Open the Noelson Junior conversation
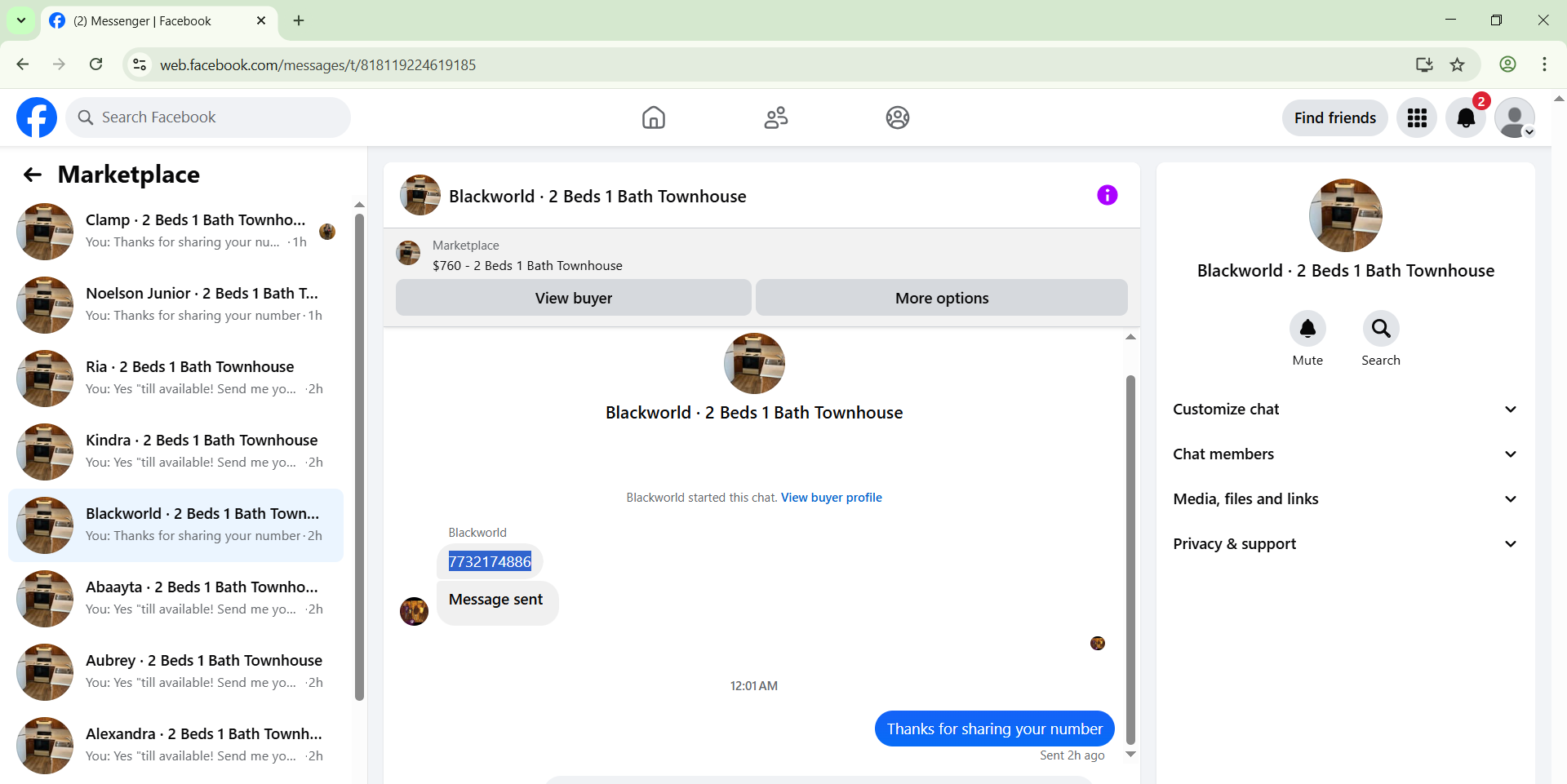The image size is (1567, 784). (x=175, y=305)
